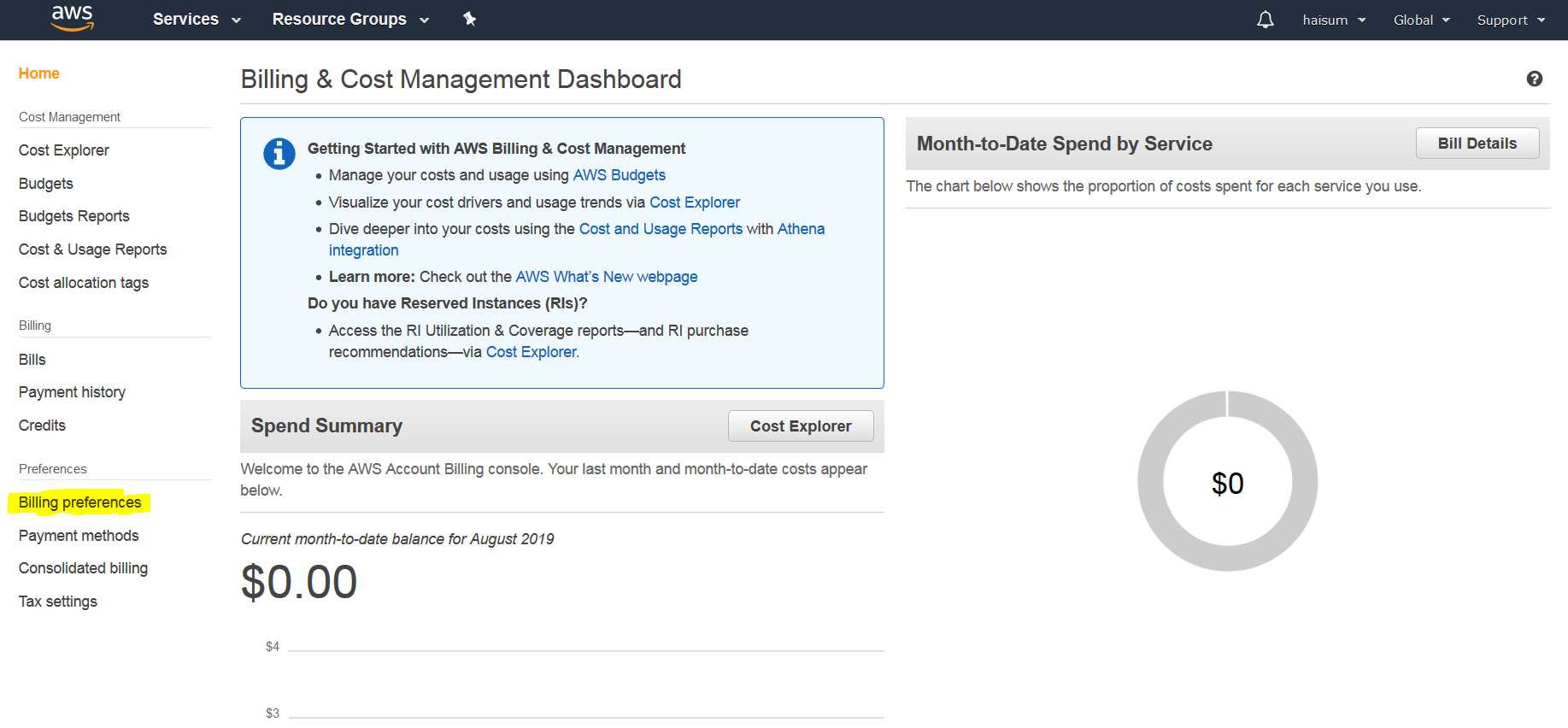
Task: Click the $0 donut chart
Action: 1228,481
